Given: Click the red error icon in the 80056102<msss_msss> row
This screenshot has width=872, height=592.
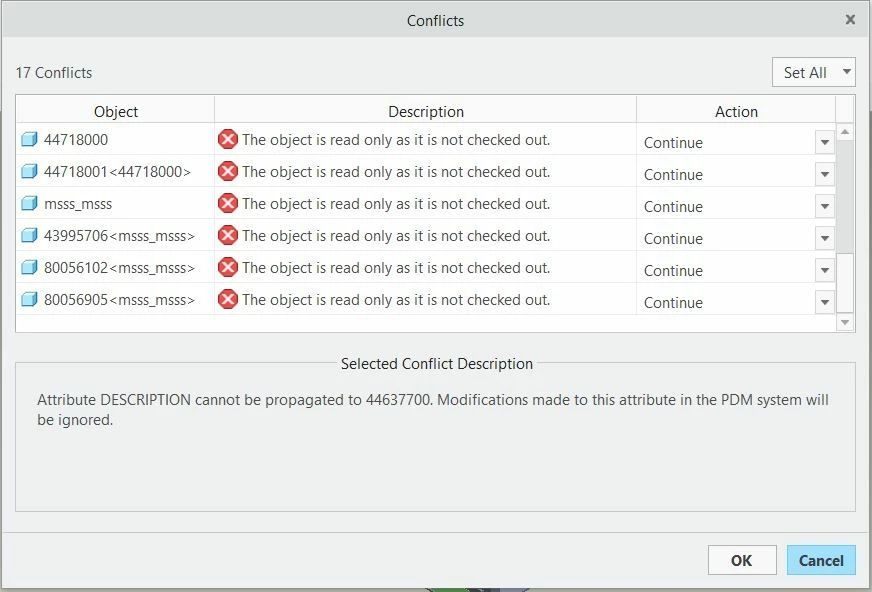Looking at the screenshot, I should point(227,267).
